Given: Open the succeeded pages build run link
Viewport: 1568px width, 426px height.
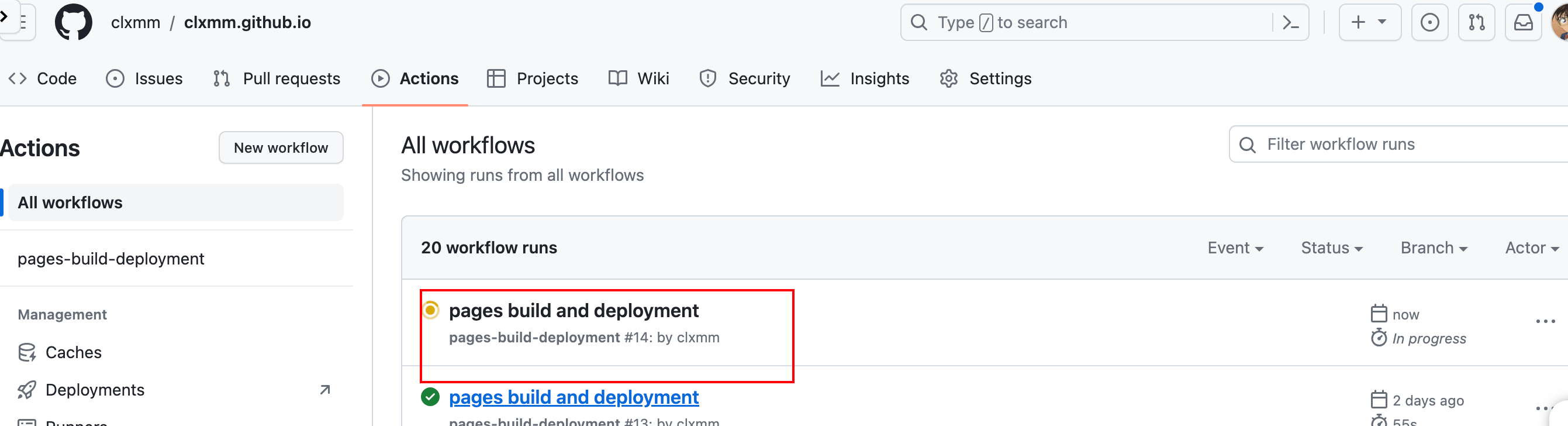Looking at the screenshot, I should point(574,397).
